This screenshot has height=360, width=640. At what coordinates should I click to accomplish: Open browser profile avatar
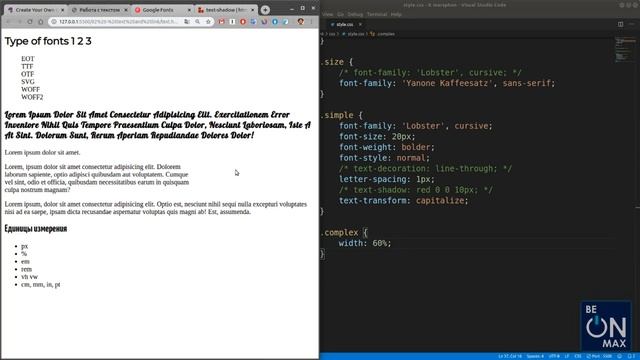click(301, 22)
